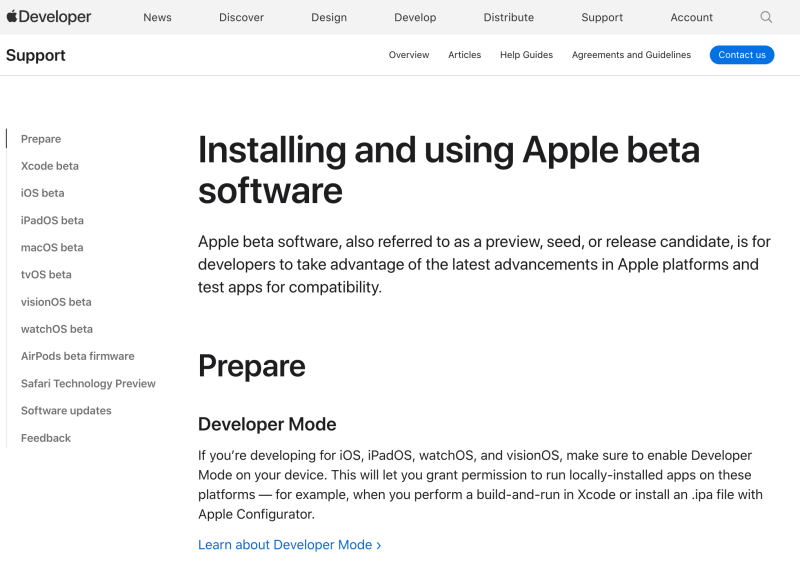Open the search magnifier icon
This screenshot has height=581, width=800.
click(766, 17)
